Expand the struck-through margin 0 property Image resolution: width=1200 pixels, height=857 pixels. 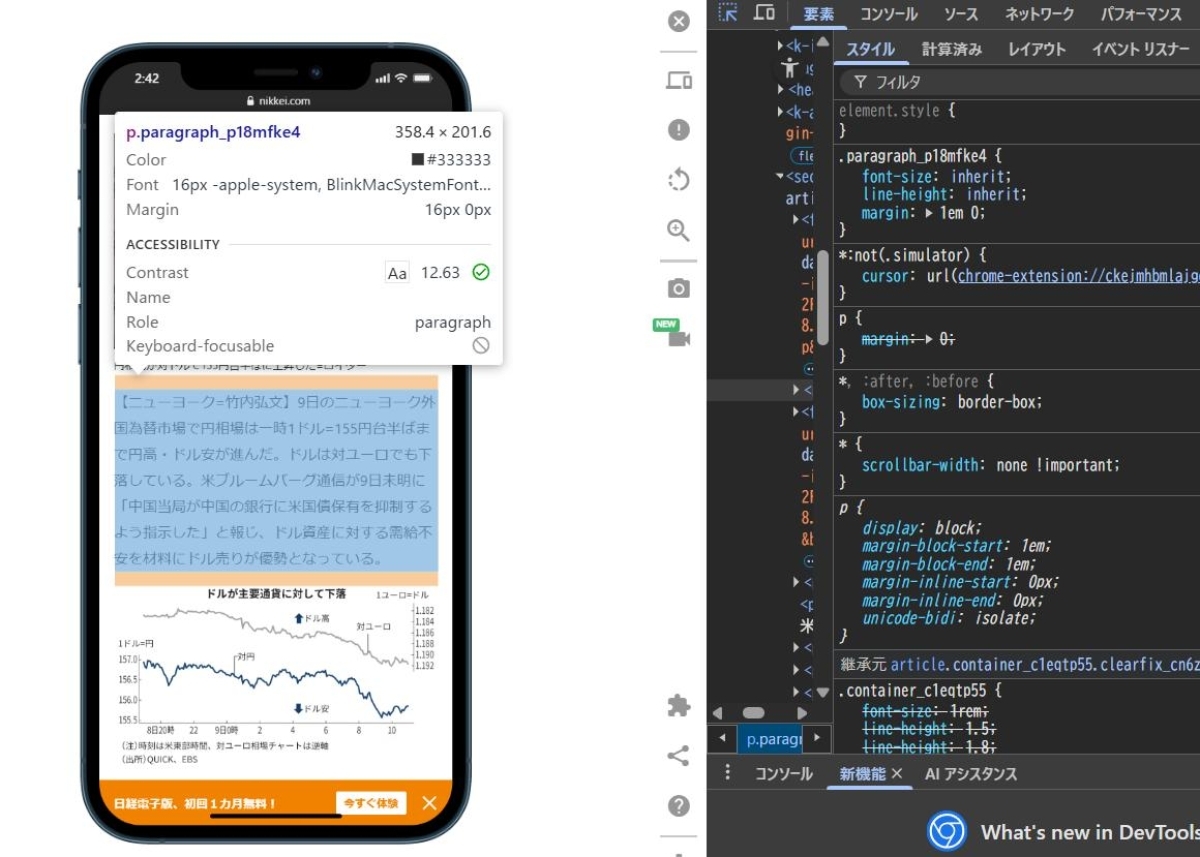(x=928, y=339)
